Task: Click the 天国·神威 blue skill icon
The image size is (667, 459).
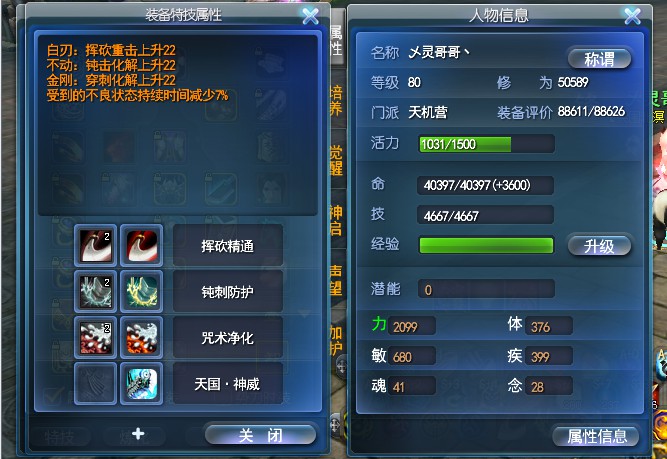Action: pyautogui.click(x=142, y=384)
